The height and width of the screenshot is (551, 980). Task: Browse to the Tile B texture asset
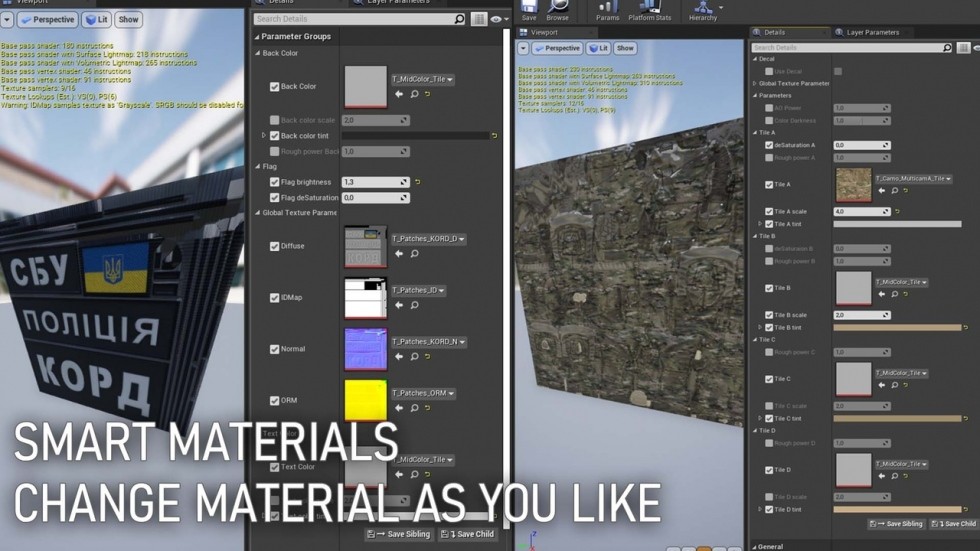894,294
